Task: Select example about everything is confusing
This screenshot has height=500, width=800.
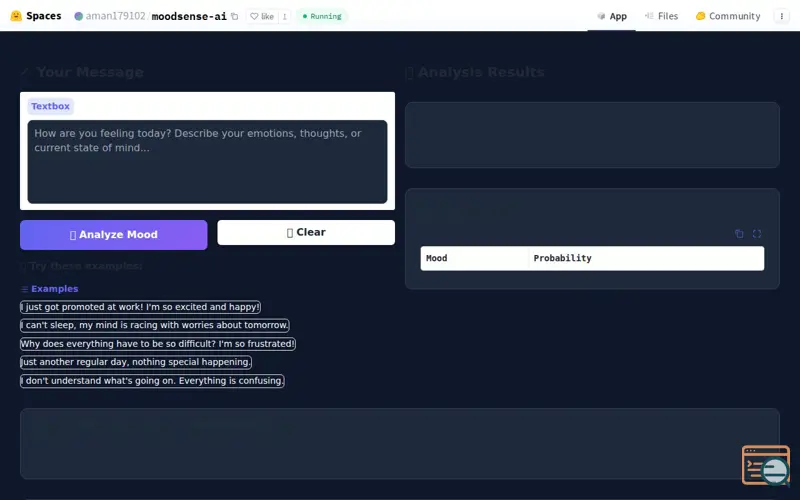Action: [x=152, y=381]
